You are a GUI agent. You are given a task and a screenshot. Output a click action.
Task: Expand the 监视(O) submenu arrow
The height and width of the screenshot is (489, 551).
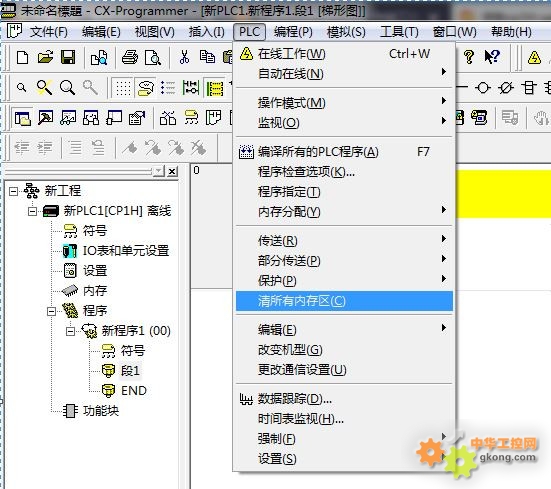tap(444, 121)
